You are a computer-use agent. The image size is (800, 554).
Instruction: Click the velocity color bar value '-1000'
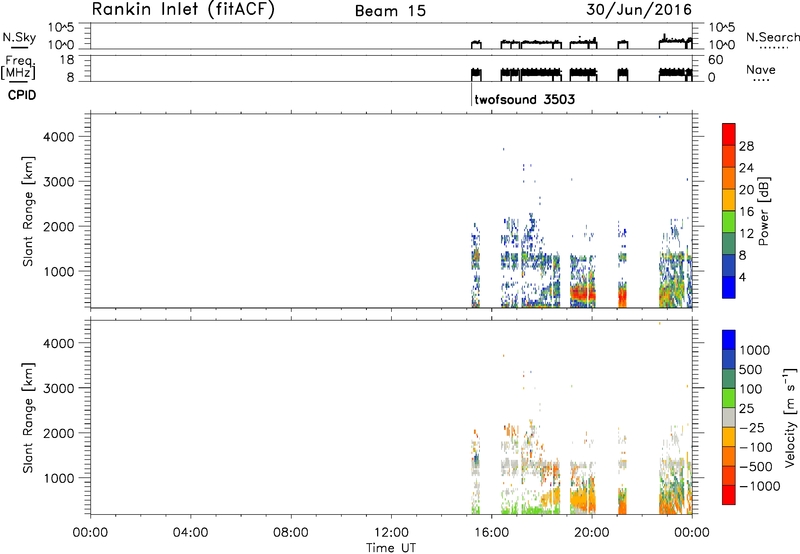pyautogui.click(x=759, y=486)
